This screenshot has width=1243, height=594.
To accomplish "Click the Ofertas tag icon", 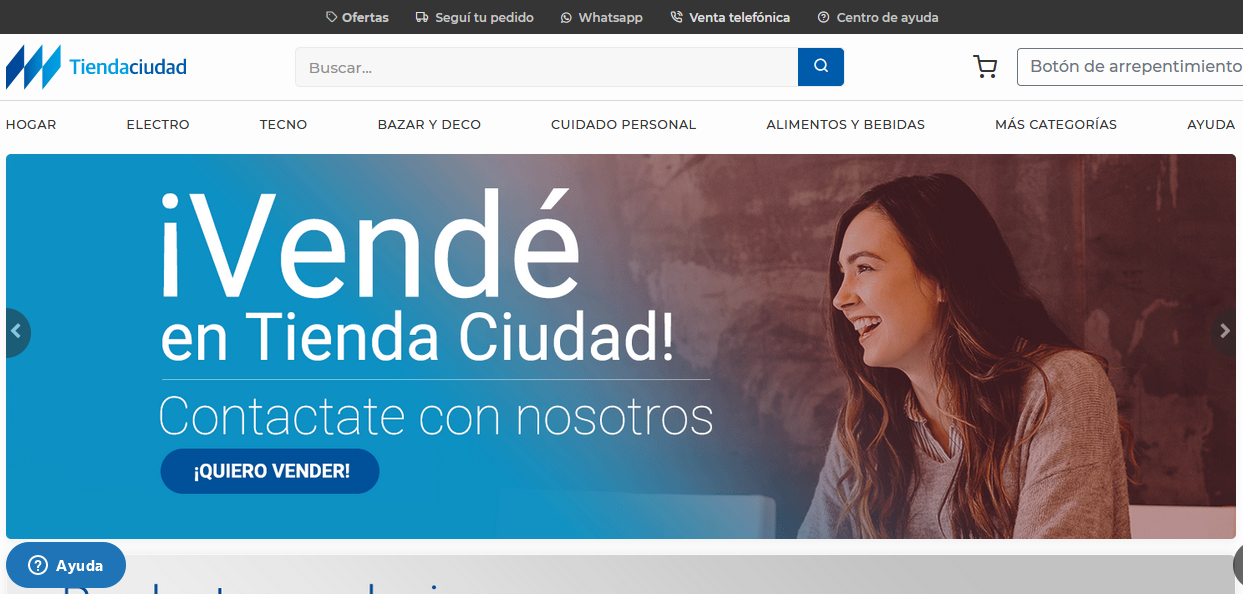I will coord(332,17).
